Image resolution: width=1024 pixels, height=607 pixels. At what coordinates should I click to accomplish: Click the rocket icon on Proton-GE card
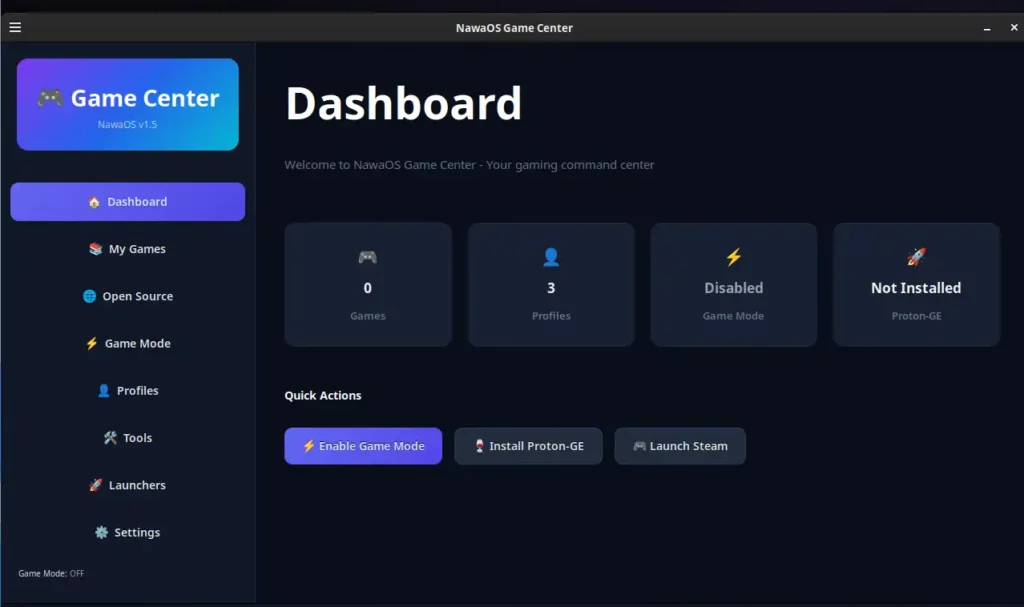(x=916, y=257)
